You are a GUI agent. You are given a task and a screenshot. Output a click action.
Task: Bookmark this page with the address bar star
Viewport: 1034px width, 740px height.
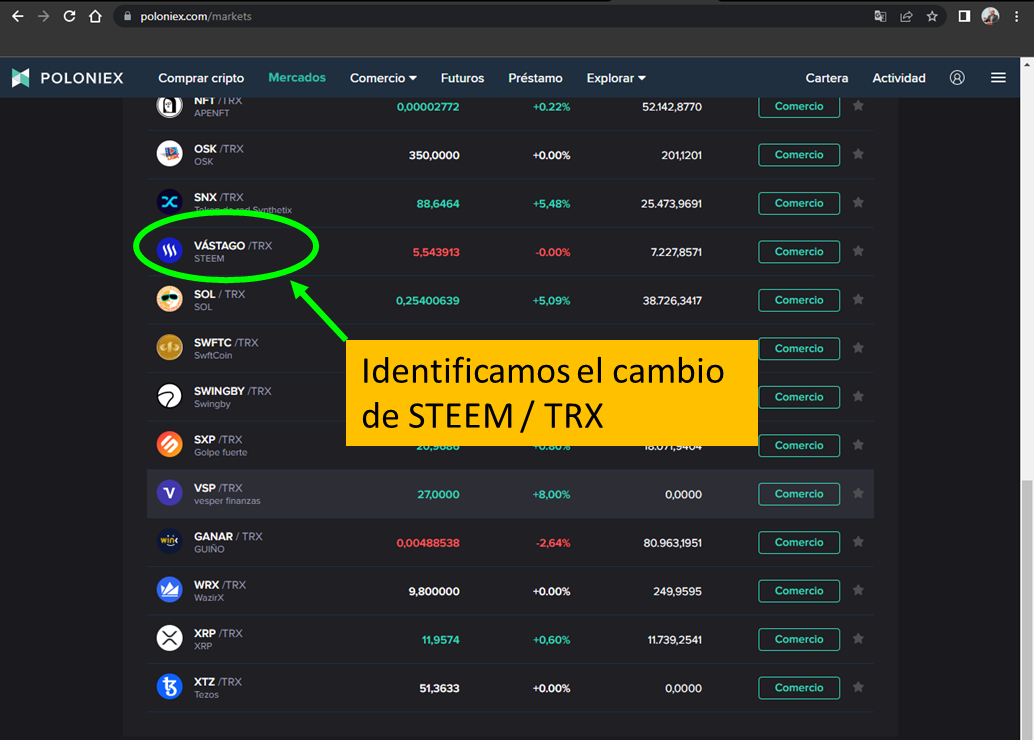point(932,16)
